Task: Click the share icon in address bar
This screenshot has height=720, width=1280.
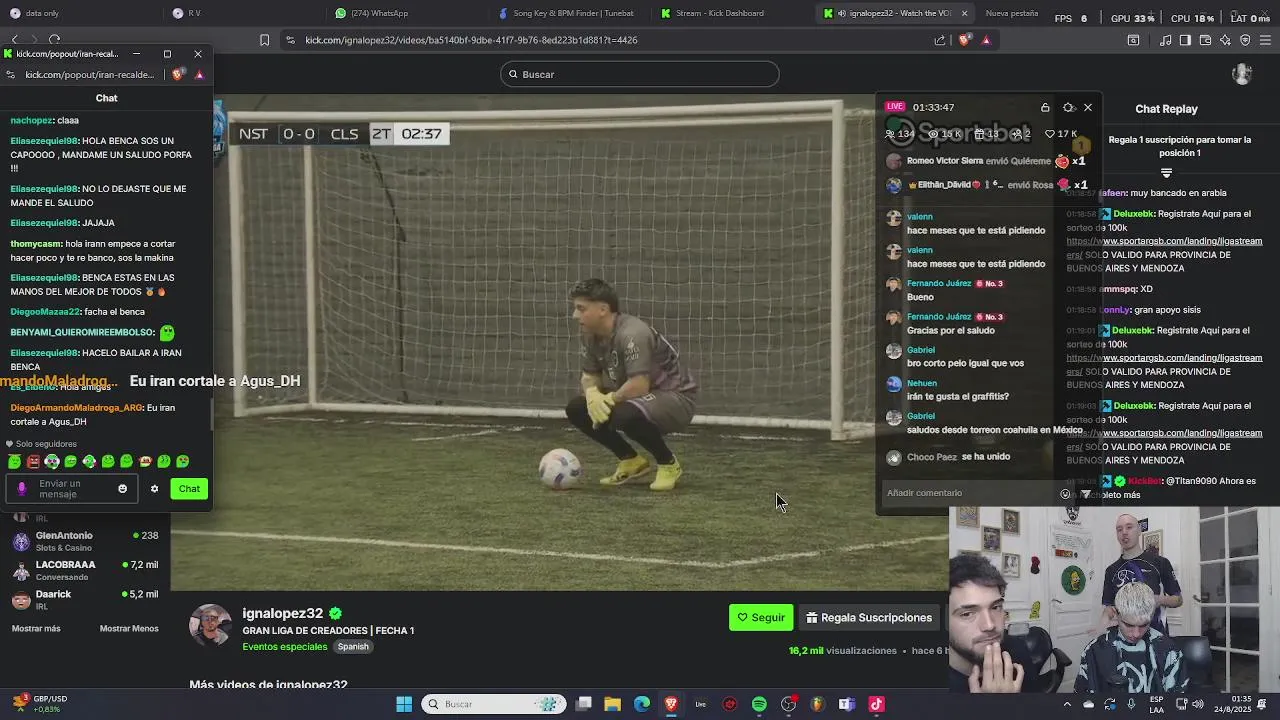Action: pyautogui.click(x=940, y=40)
